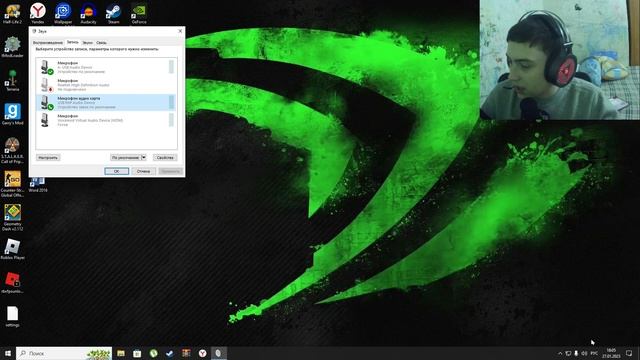Open the Wallpaper Engine desktop icon
This screenshot has height=360, width=640.
click(x=63, y=13)
